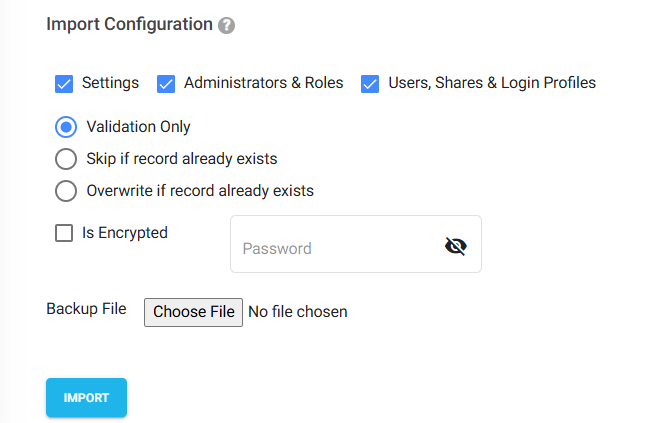Click the Is Encrypted label text

125,233
